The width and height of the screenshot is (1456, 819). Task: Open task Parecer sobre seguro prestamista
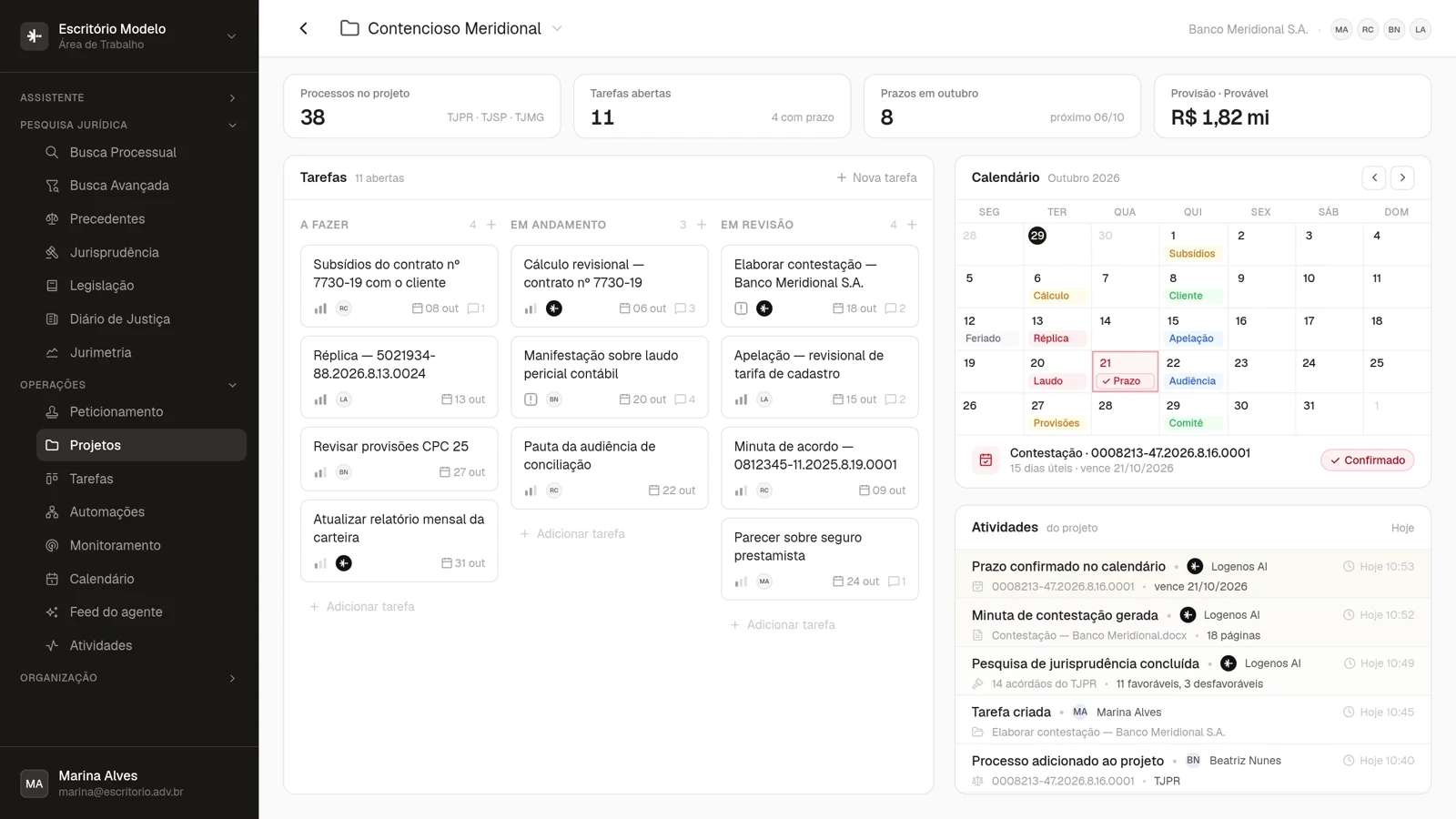click(820, 559)
